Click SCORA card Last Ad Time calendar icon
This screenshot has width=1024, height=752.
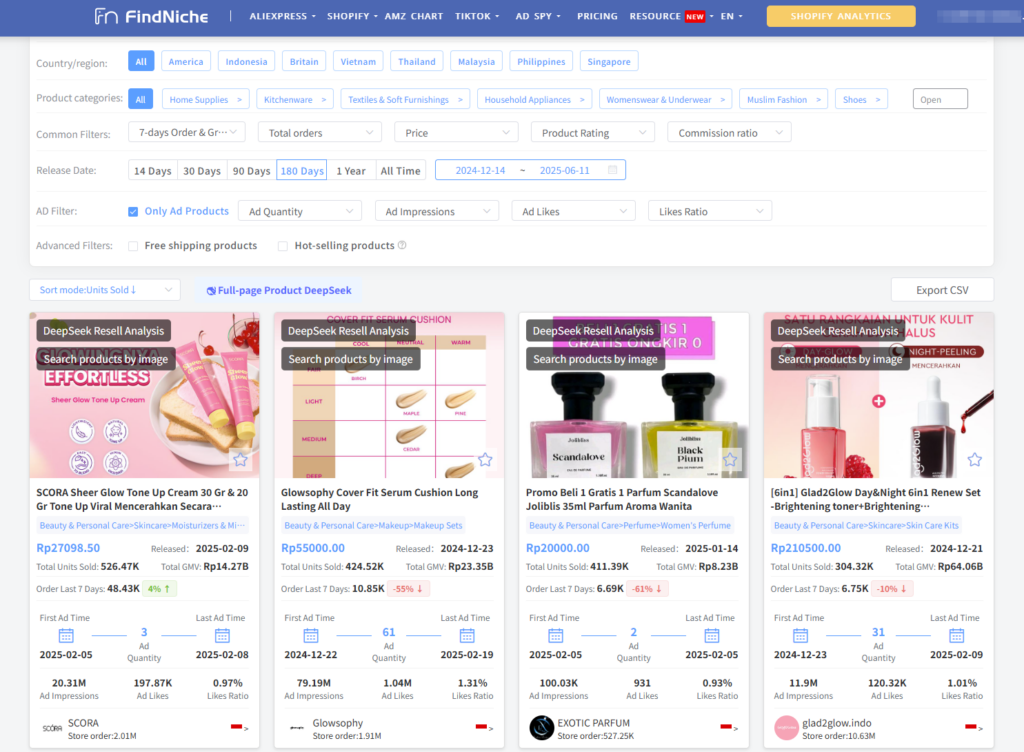click(222, 635)
